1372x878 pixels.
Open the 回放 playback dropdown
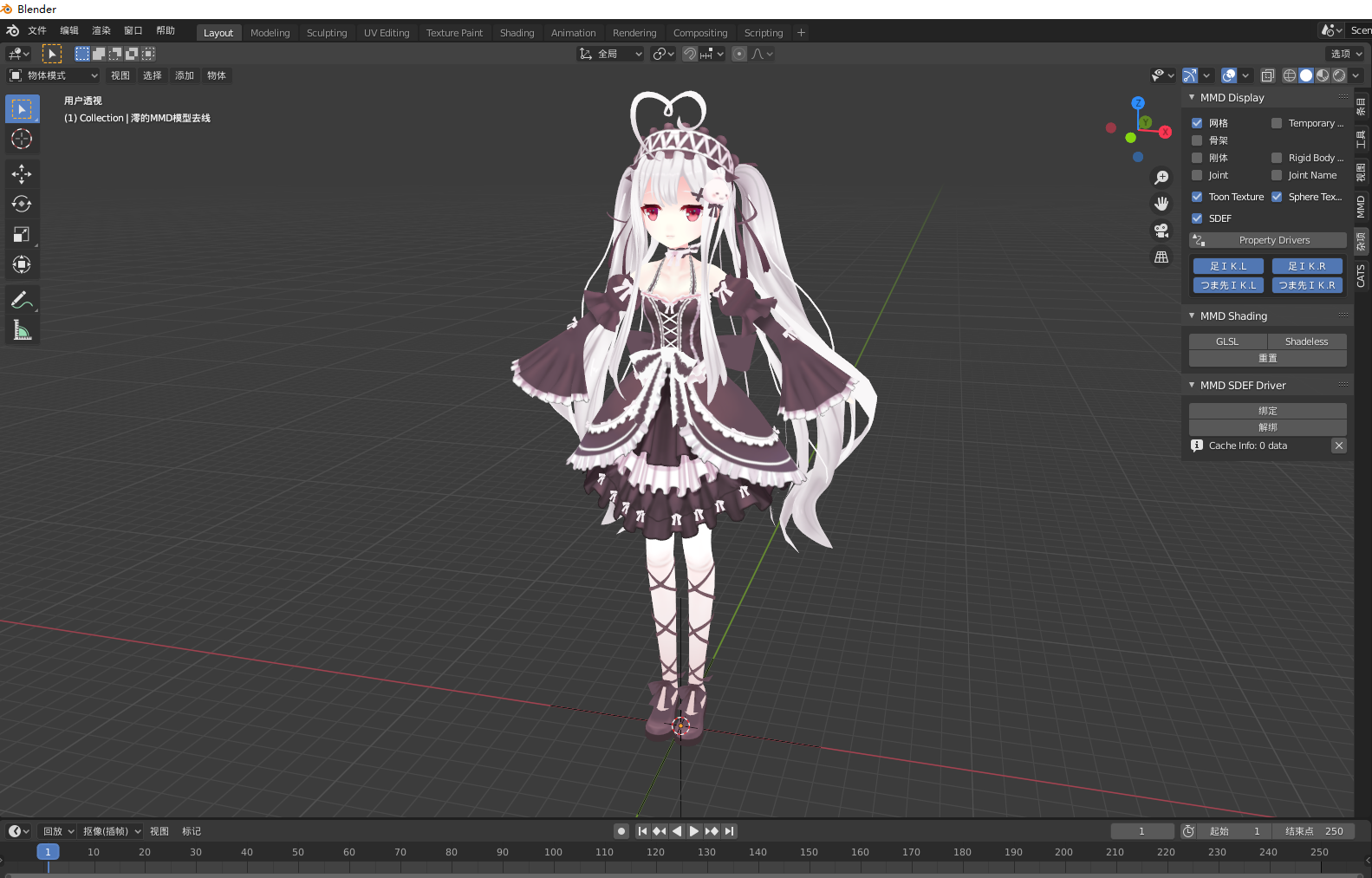(x=58, y=831)
